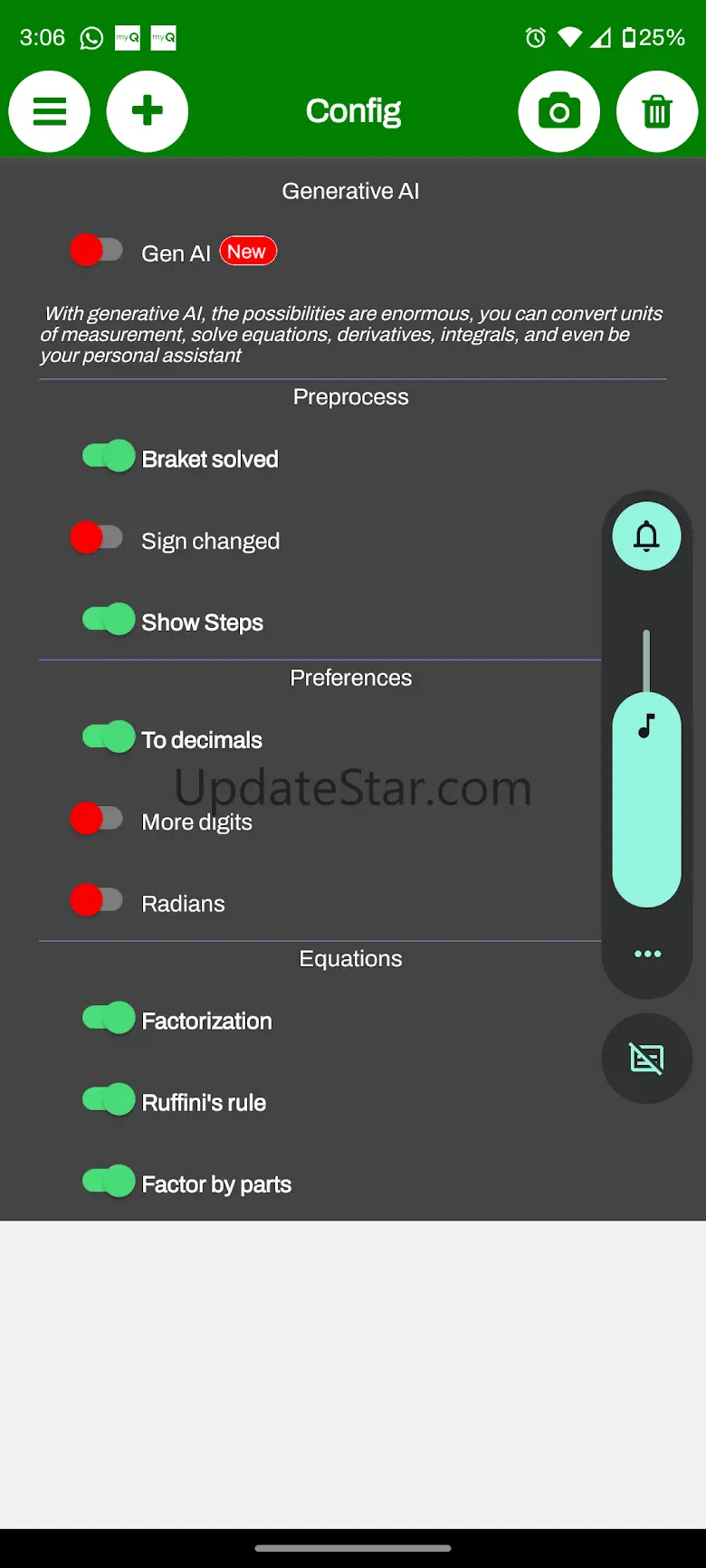Enable the Gen AI toggle
The width and height of the screenshot is (706, 1568).
point(97,251)
